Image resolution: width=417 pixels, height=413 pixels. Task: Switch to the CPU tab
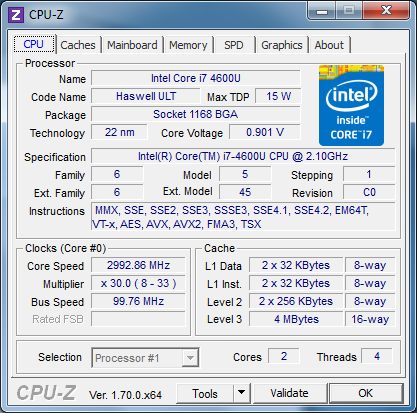coord(34,44)
